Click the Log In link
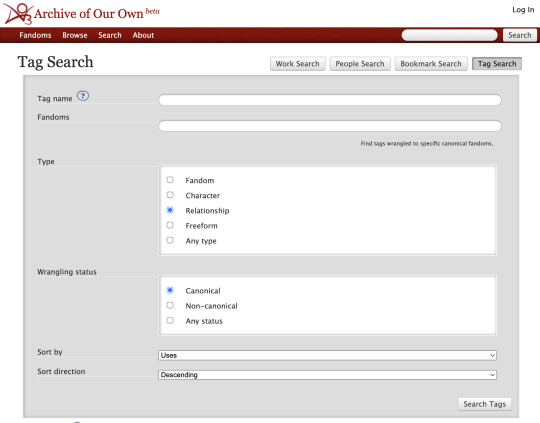Screen dimensions: 540x423 523,10
